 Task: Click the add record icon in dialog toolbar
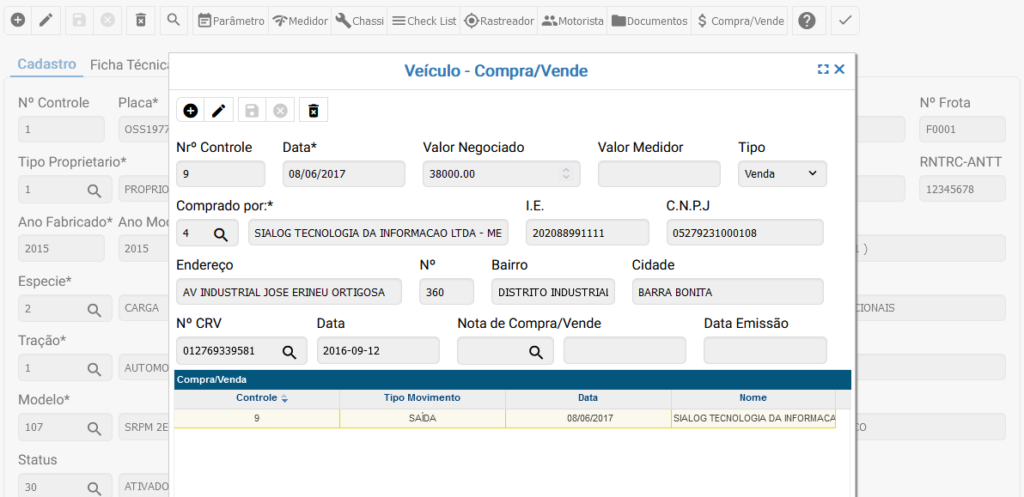(191, 111)
